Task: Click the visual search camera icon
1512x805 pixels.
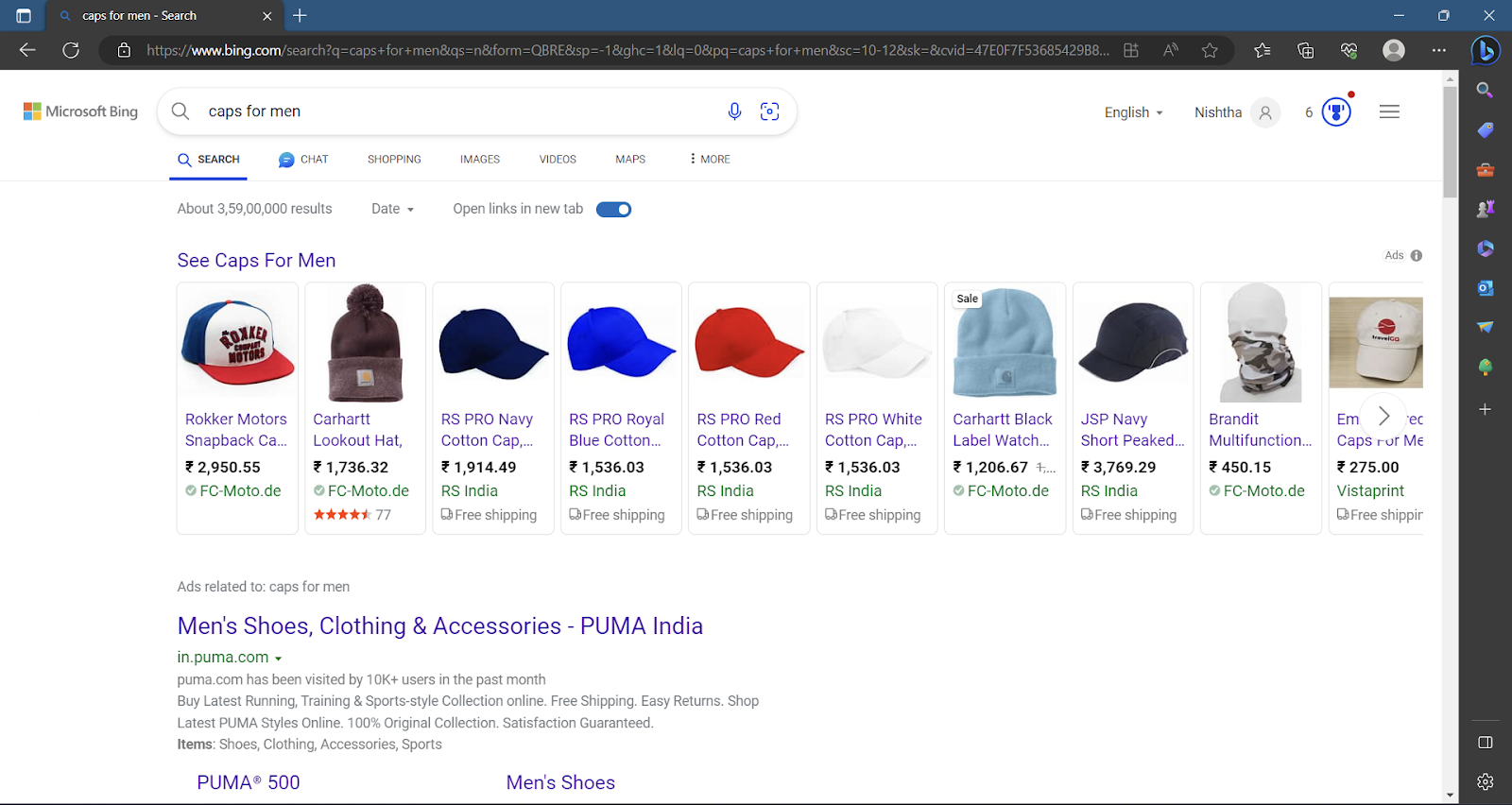Action: tap(770, 111)
